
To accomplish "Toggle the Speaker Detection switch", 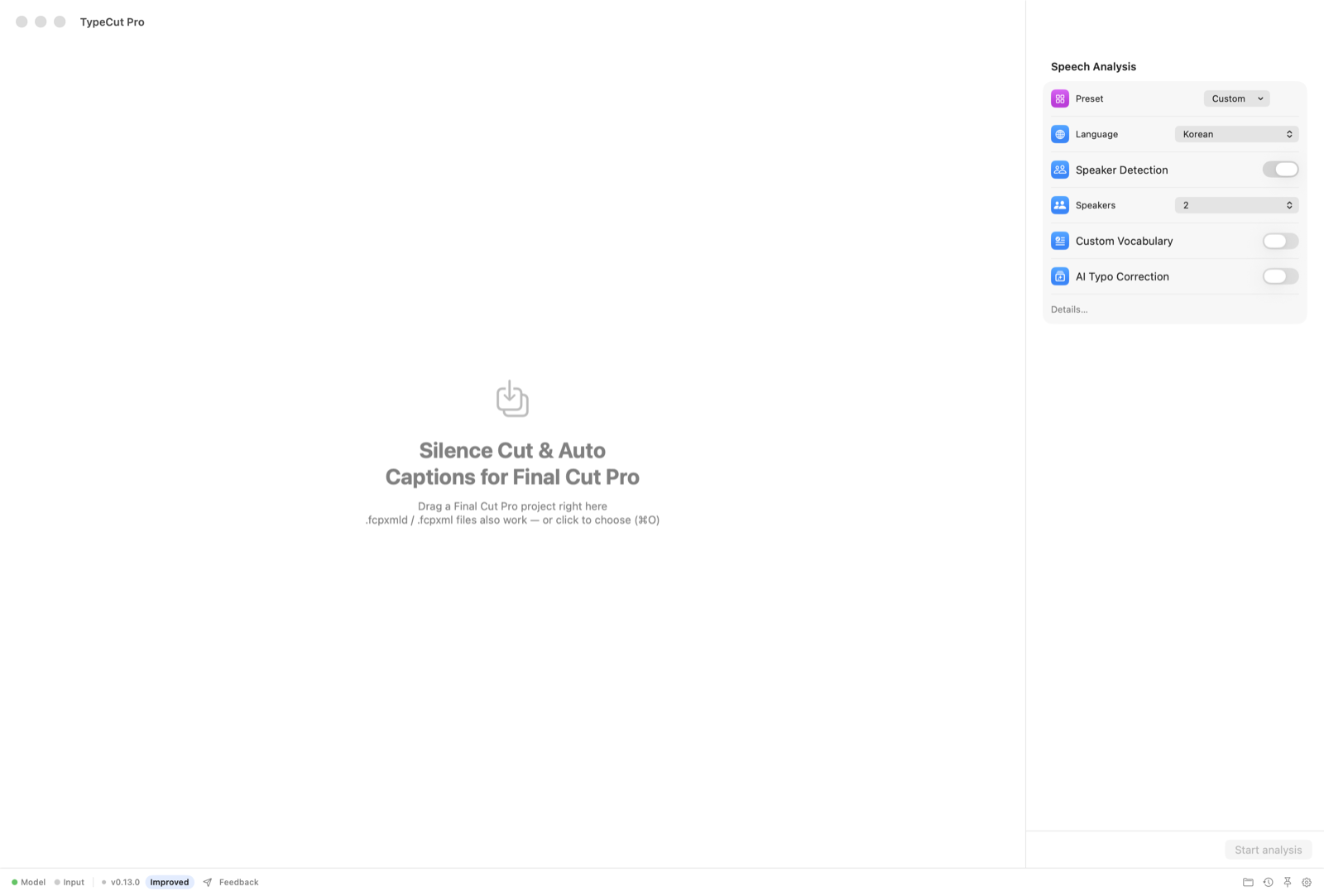I will (1280, 170).
